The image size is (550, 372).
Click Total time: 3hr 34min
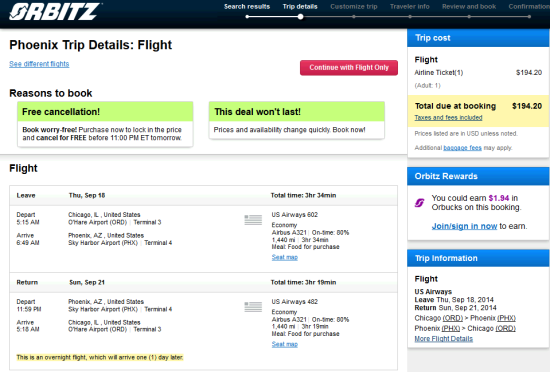coord(303,195)
